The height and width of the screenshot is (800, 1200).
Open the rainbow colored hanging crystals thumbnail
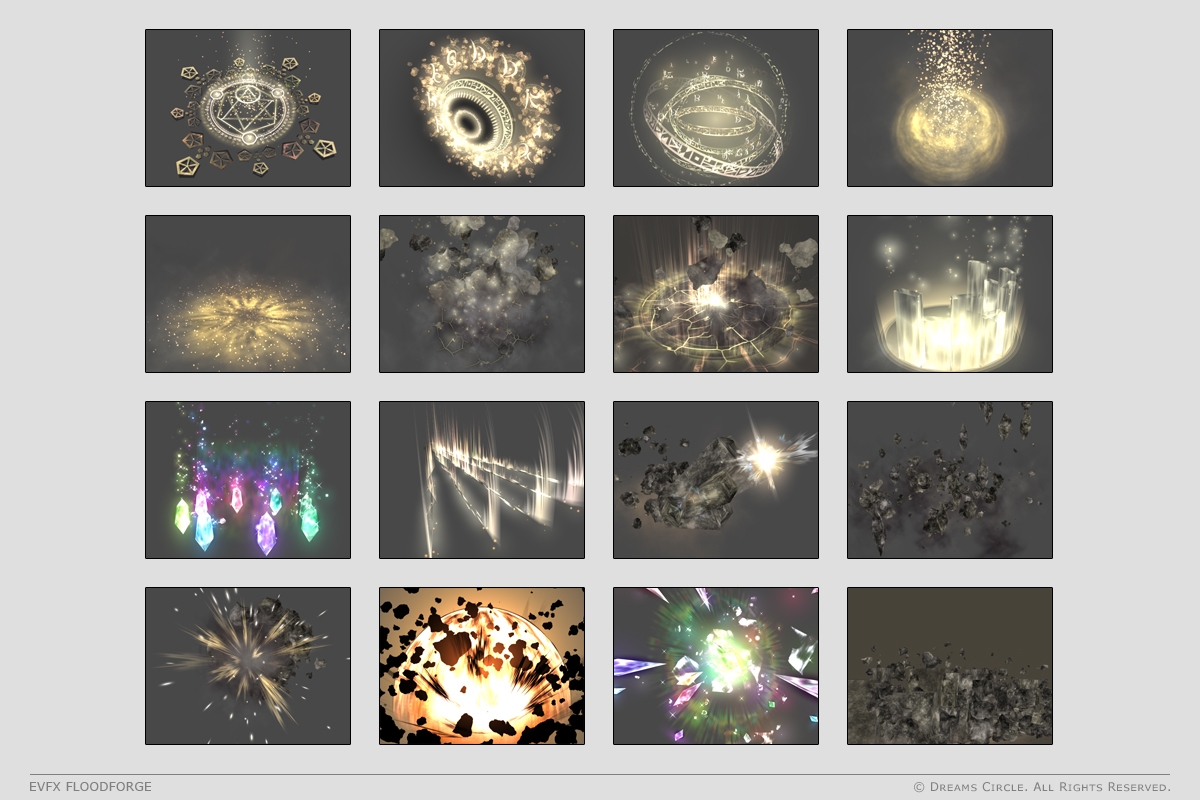[x=248, y=480]
